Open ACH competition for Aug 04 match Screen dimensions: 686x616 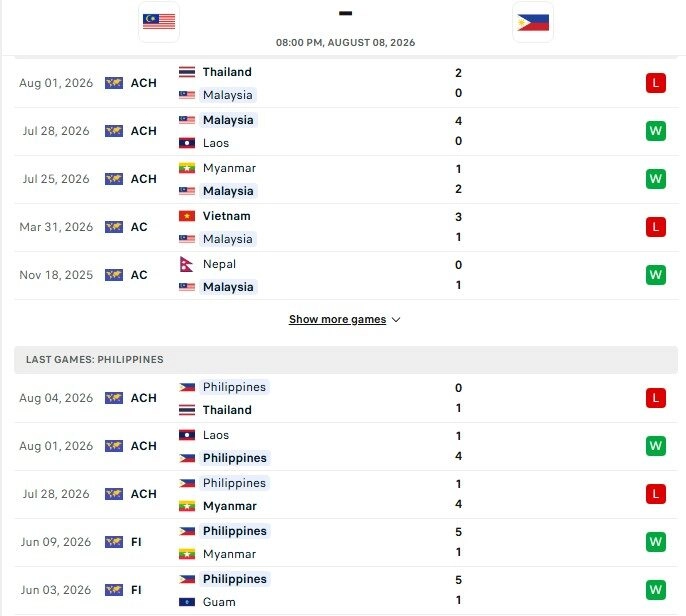[x=144, y=398]
